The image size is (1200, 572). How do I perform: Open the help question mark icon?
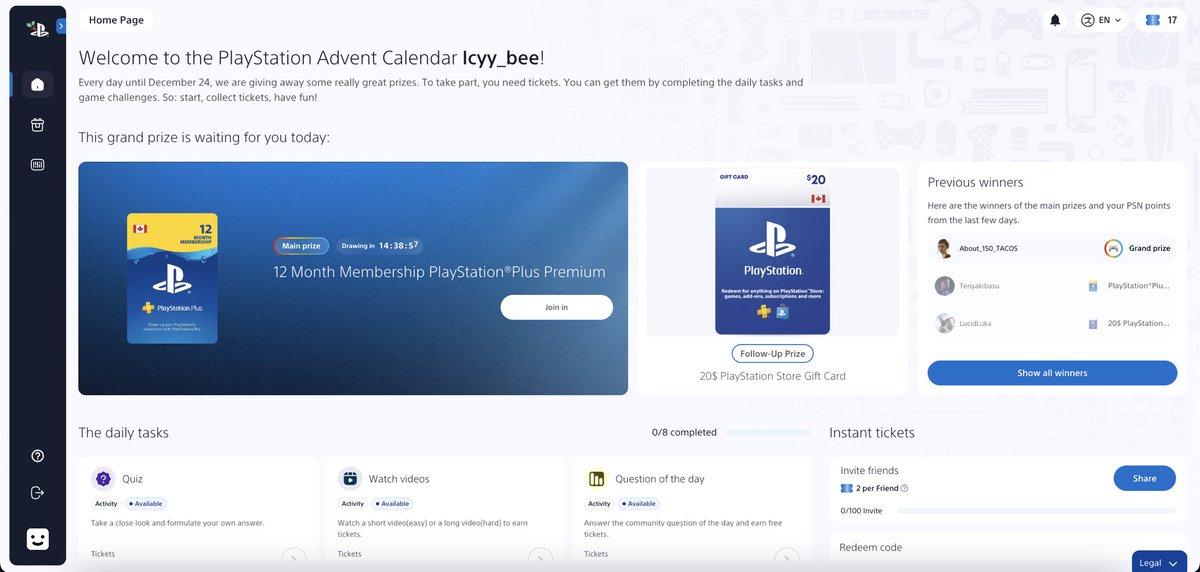37,456
